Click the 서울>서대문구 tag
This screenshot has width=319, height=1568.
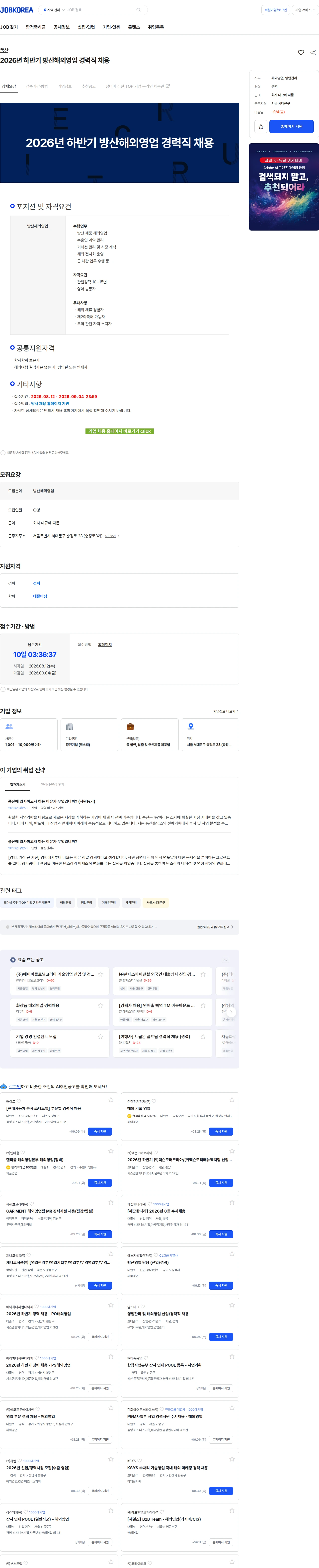point(155,903)
